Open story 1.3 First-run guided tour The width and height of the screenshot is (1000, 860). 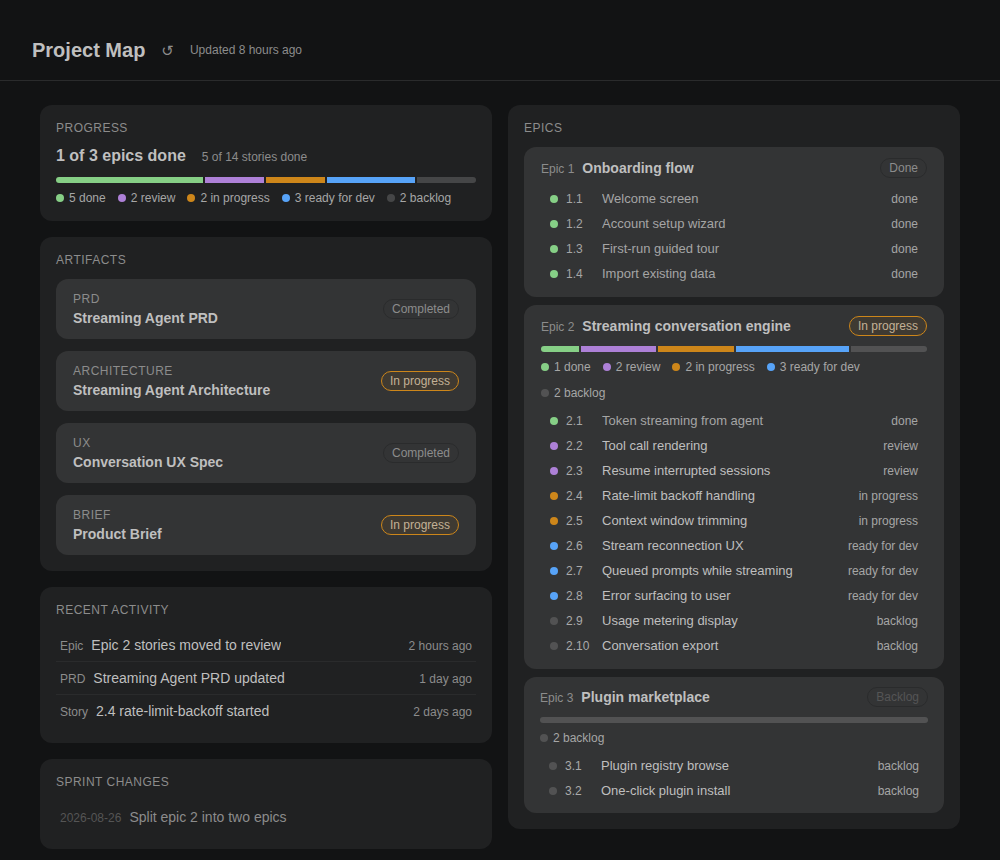(x=733, y=249)
